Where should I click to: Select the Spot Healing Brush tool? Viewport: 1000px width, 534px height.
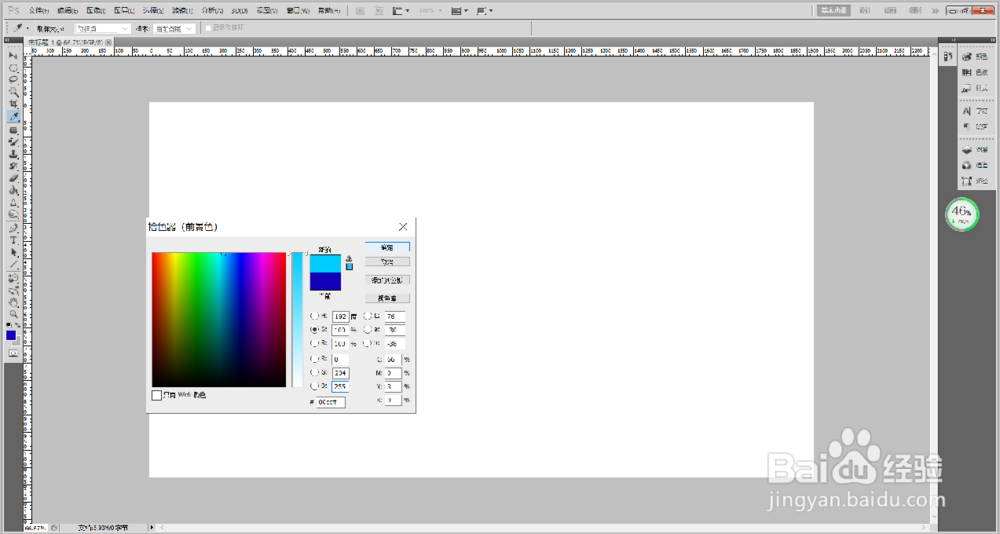pos(13,130)
